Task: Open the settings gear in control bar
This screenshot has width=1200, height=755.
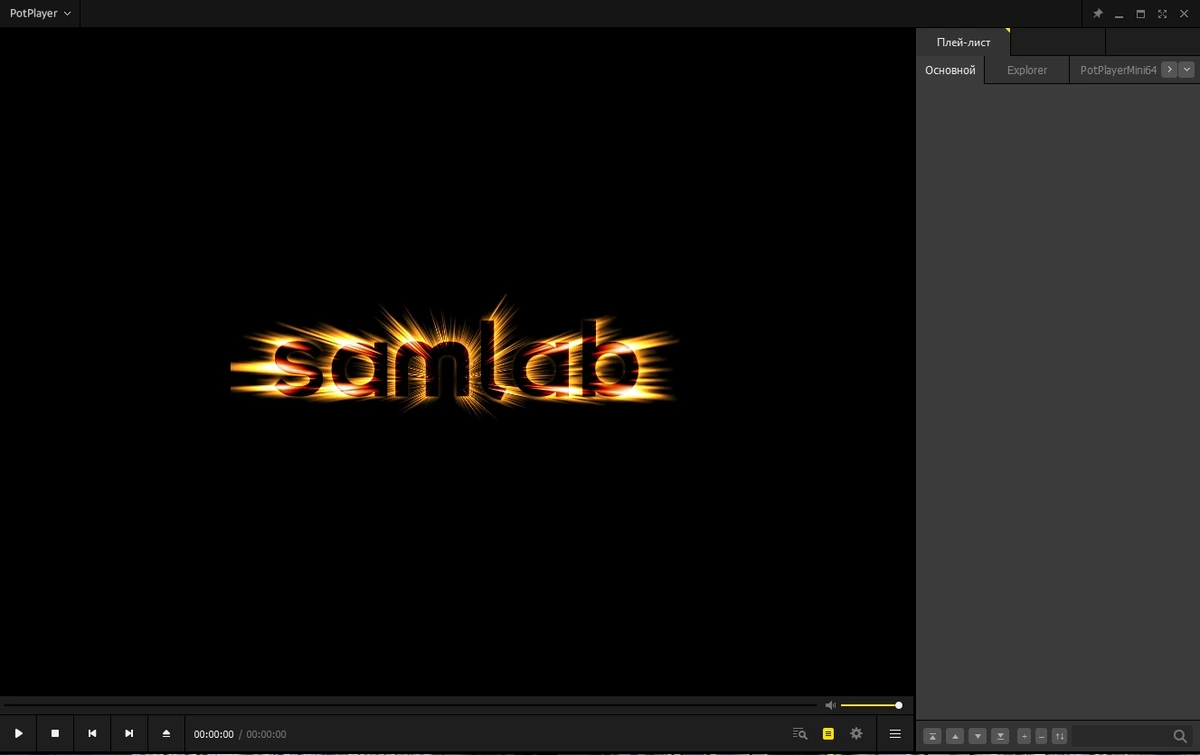Action: point(856,734)
